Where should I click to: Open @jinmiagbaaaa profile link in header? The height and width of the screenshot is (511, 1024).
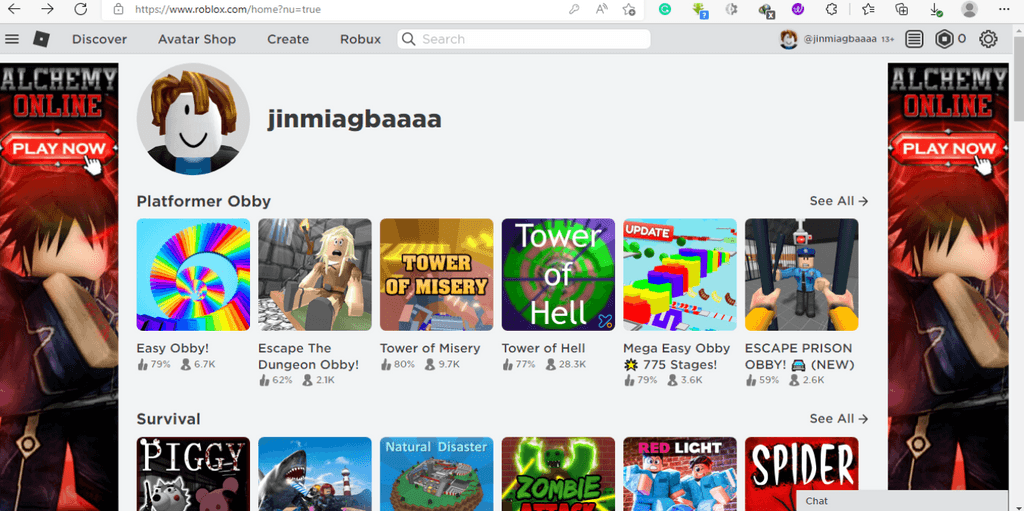point(840,39)
